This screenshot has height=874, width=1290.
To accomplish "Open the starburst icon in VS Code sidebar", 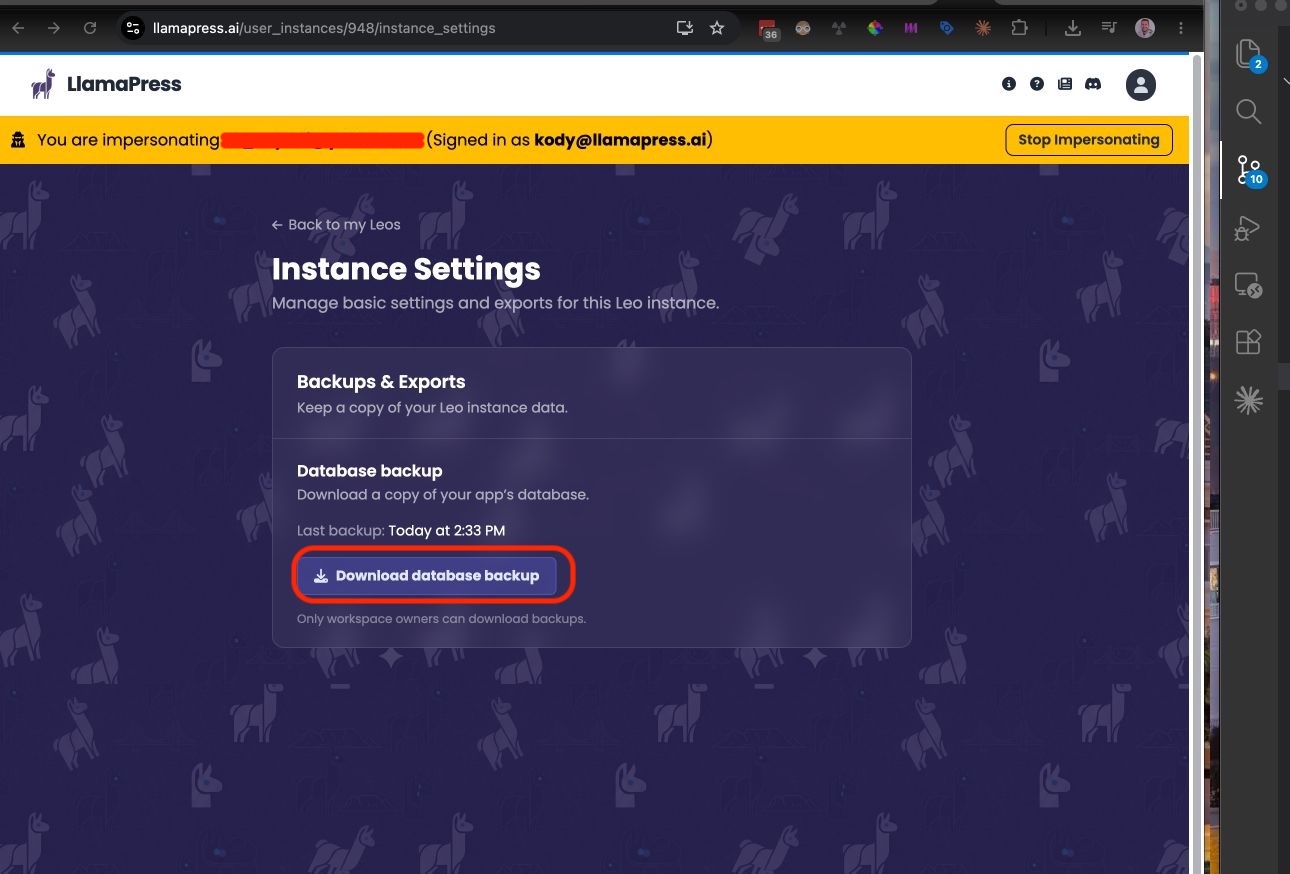I will tap(1248, 401).
